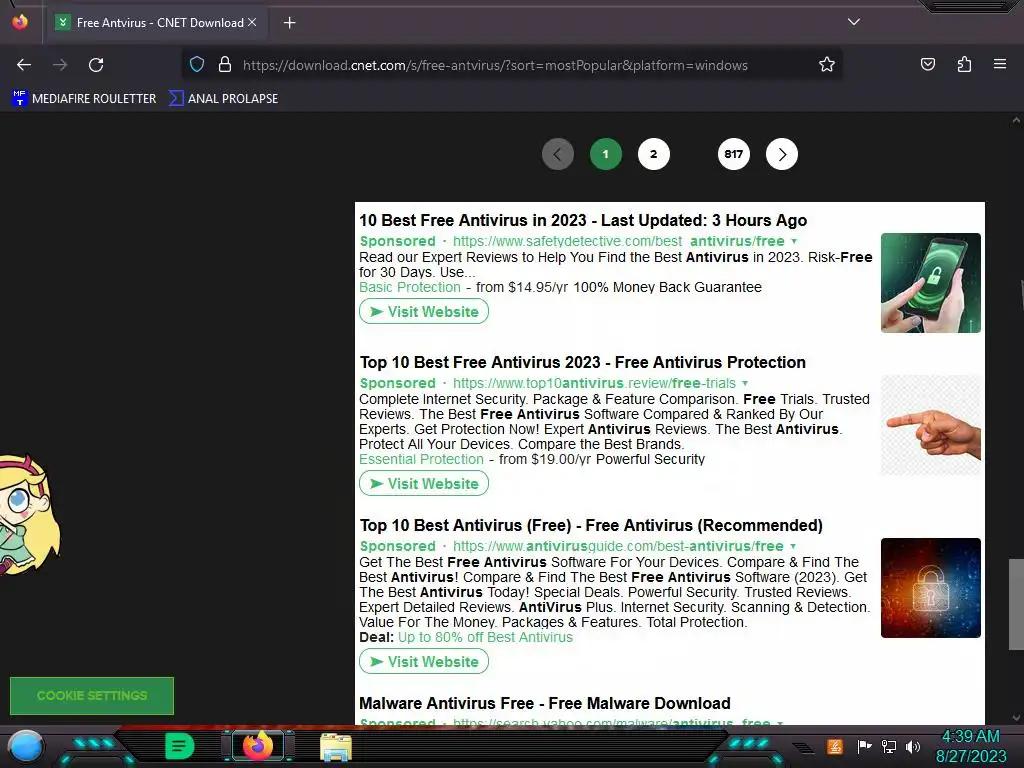Open the Action Center flag tray icon
The height and width of the screenshot is (768, 1024).
864,746
